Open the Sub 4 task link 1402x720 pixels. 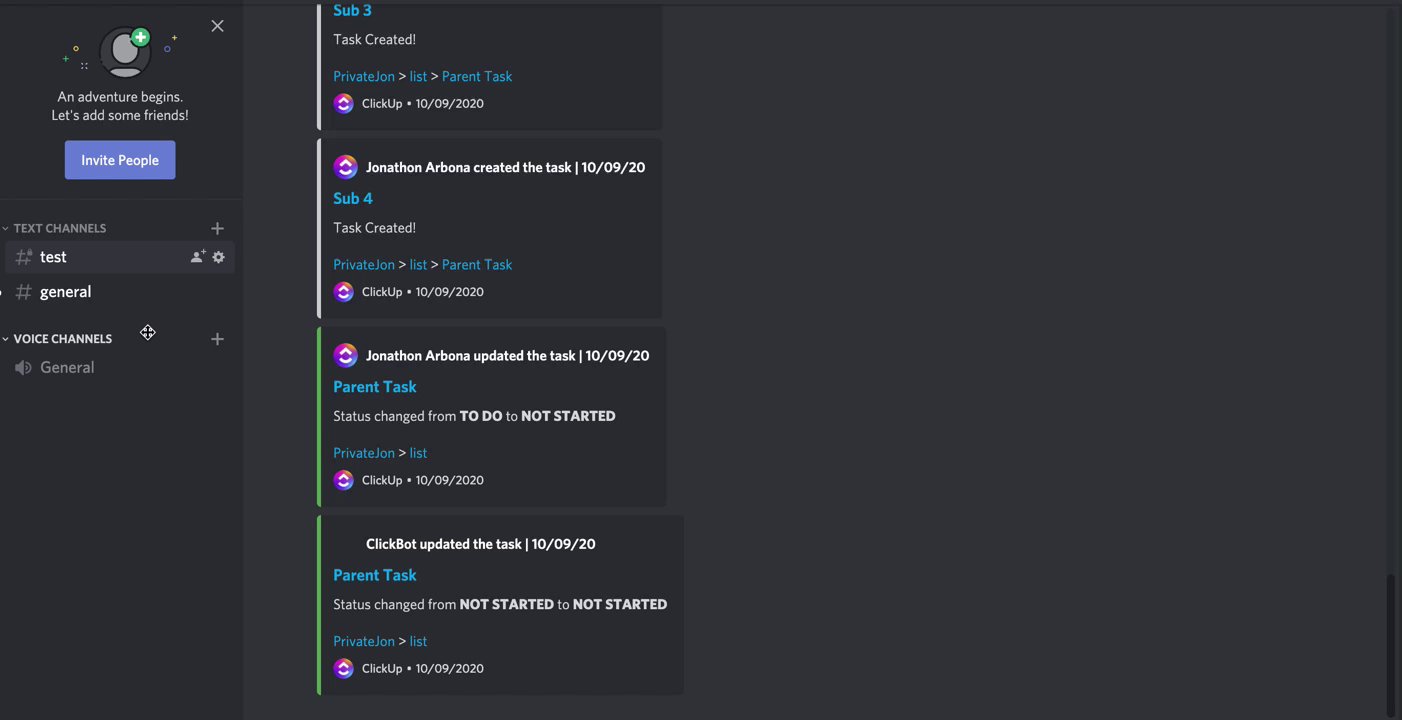click(353, 198)
